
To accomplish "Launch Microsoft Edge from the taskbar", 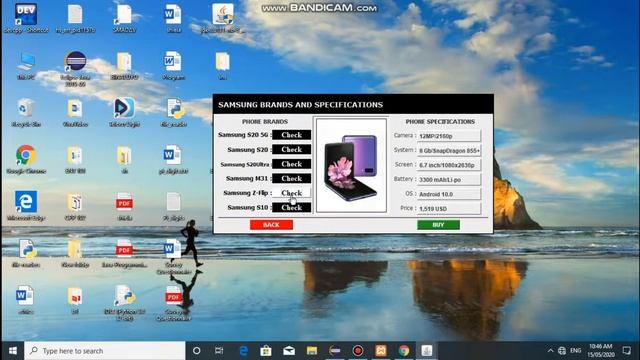I will click(243, 351).
